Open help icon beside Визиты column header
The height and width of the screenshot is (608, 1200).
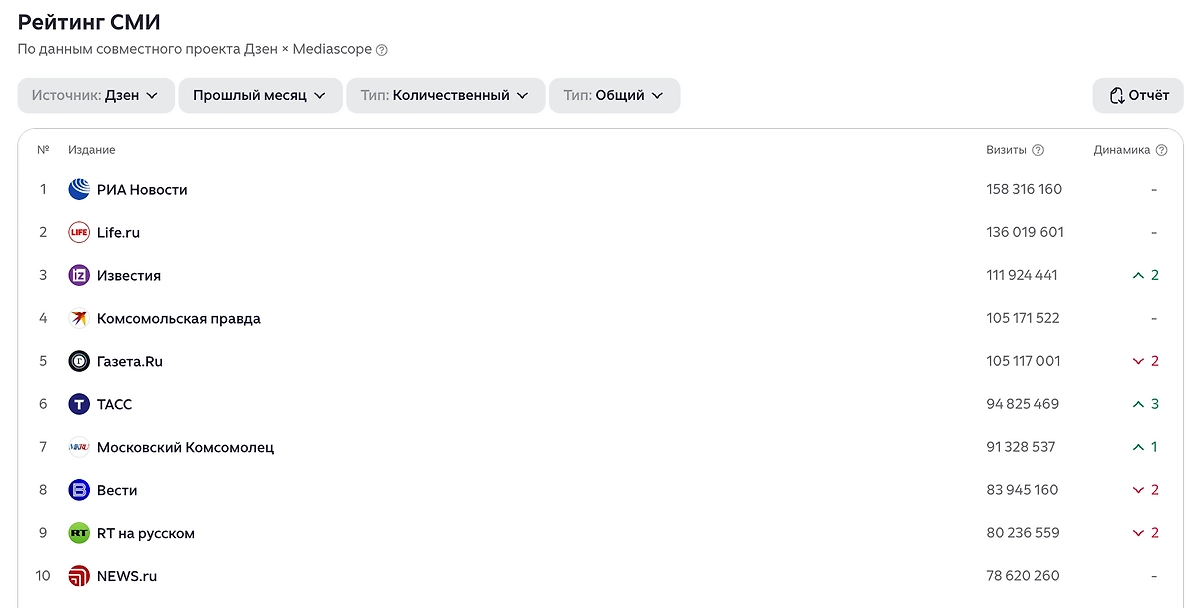[1038, 150]
